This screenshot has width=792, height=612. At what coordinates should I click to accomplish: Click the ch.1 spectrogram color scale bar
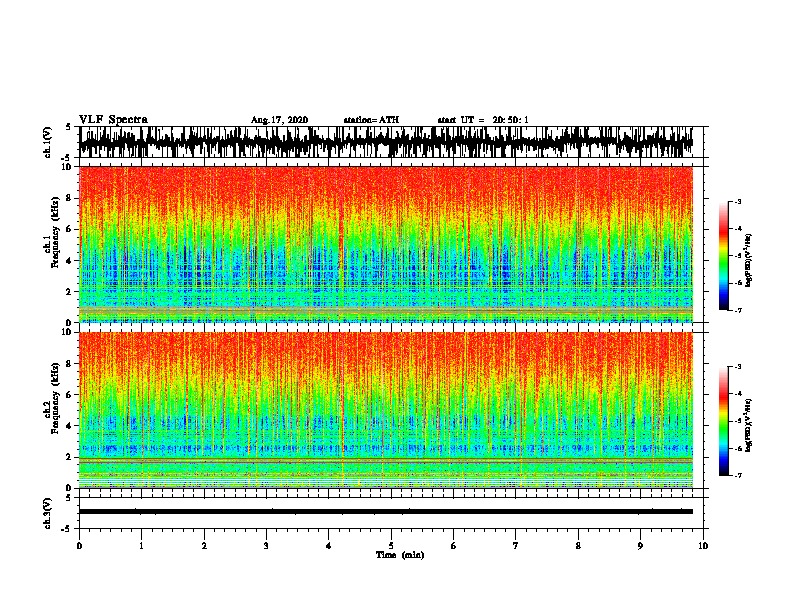pyautogui.click(x=724, y=256)
